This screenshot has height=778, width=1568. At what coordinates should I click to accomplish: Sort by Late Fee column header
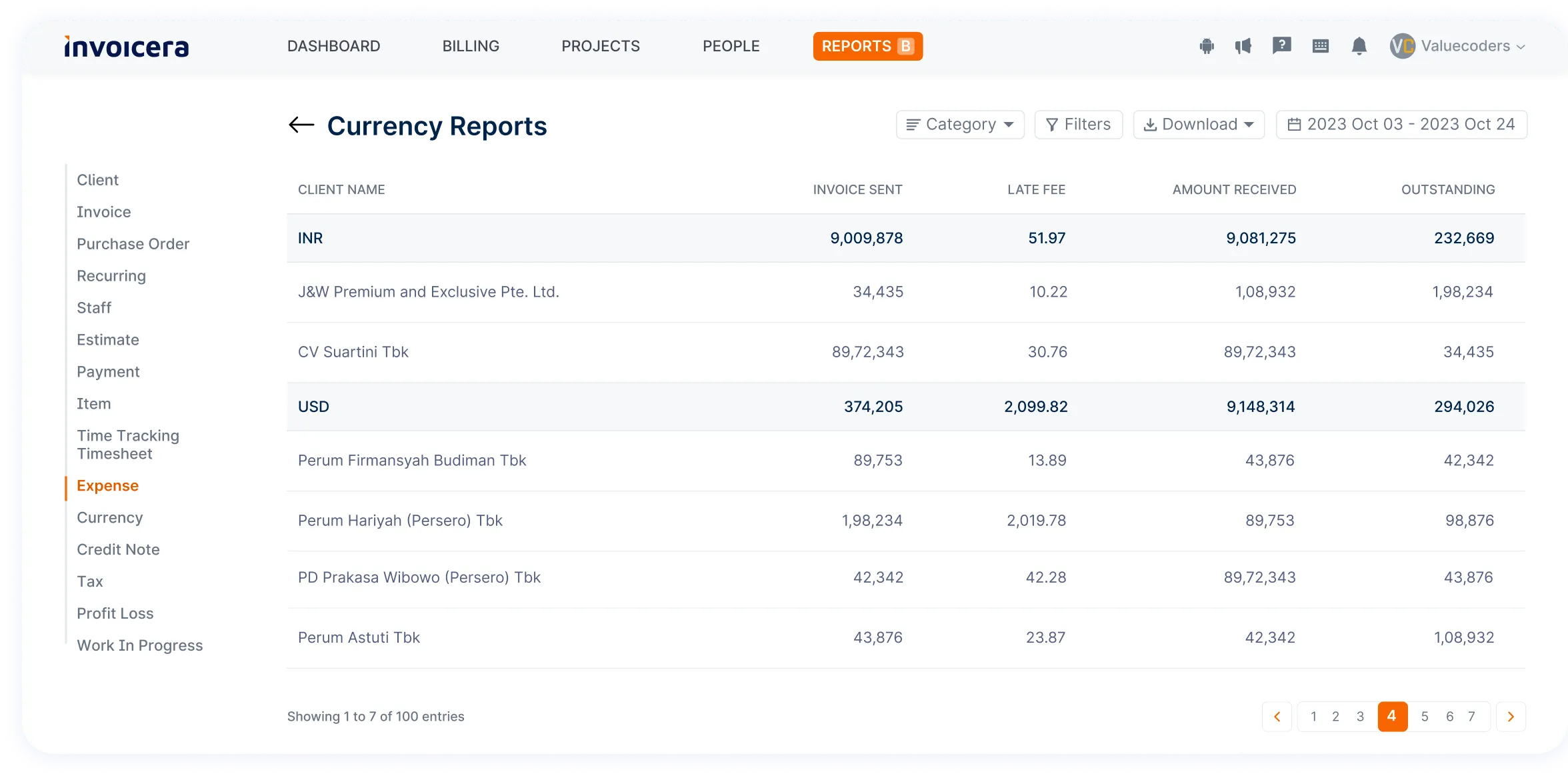1036,190
